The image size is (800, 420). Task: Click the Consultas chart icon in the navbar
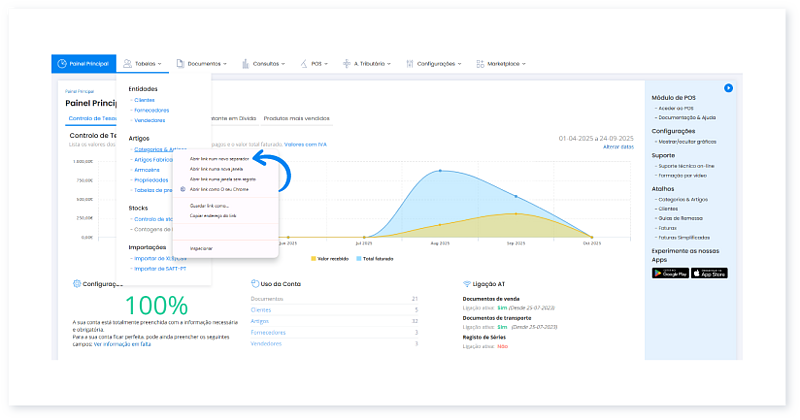[245, 63]
